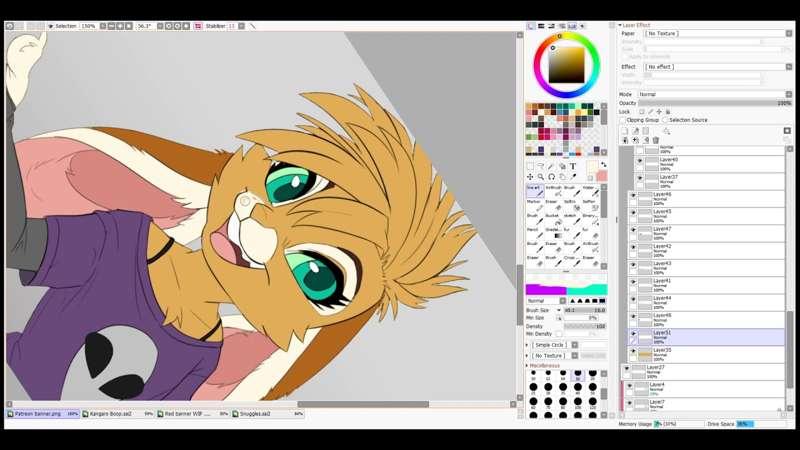Click the undo button in top toolbar
Screen dimensions: 800x450
[9, 26]
